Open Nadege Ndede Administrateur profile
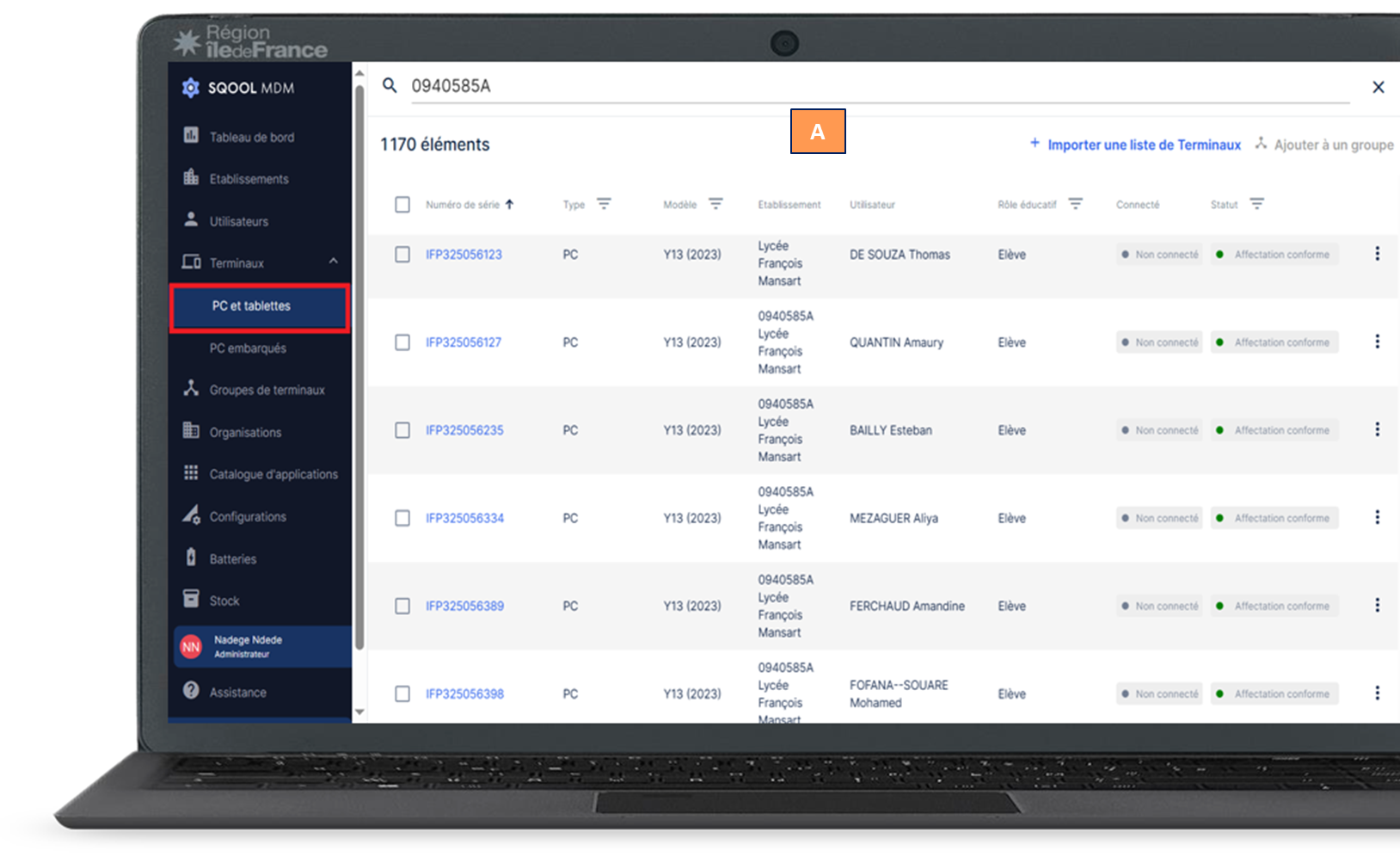Viewport: 1400px width, 863px height. [x=262, y=646]
